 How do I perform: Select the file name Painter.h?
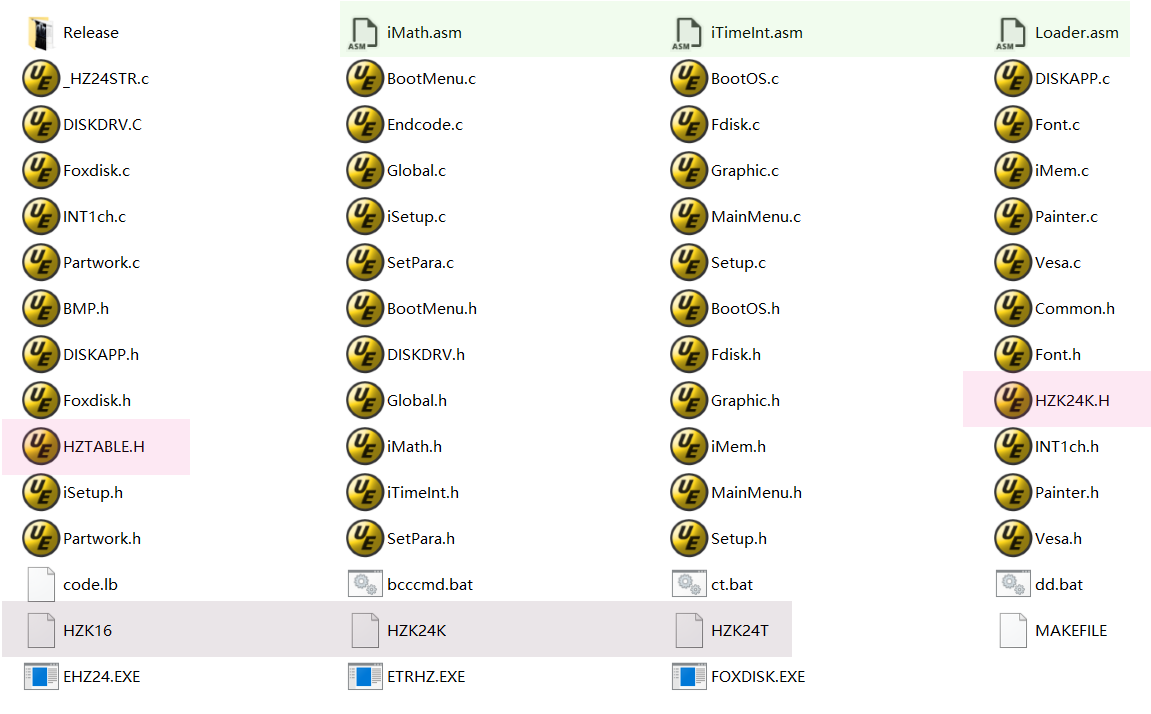coord(1067,493)
